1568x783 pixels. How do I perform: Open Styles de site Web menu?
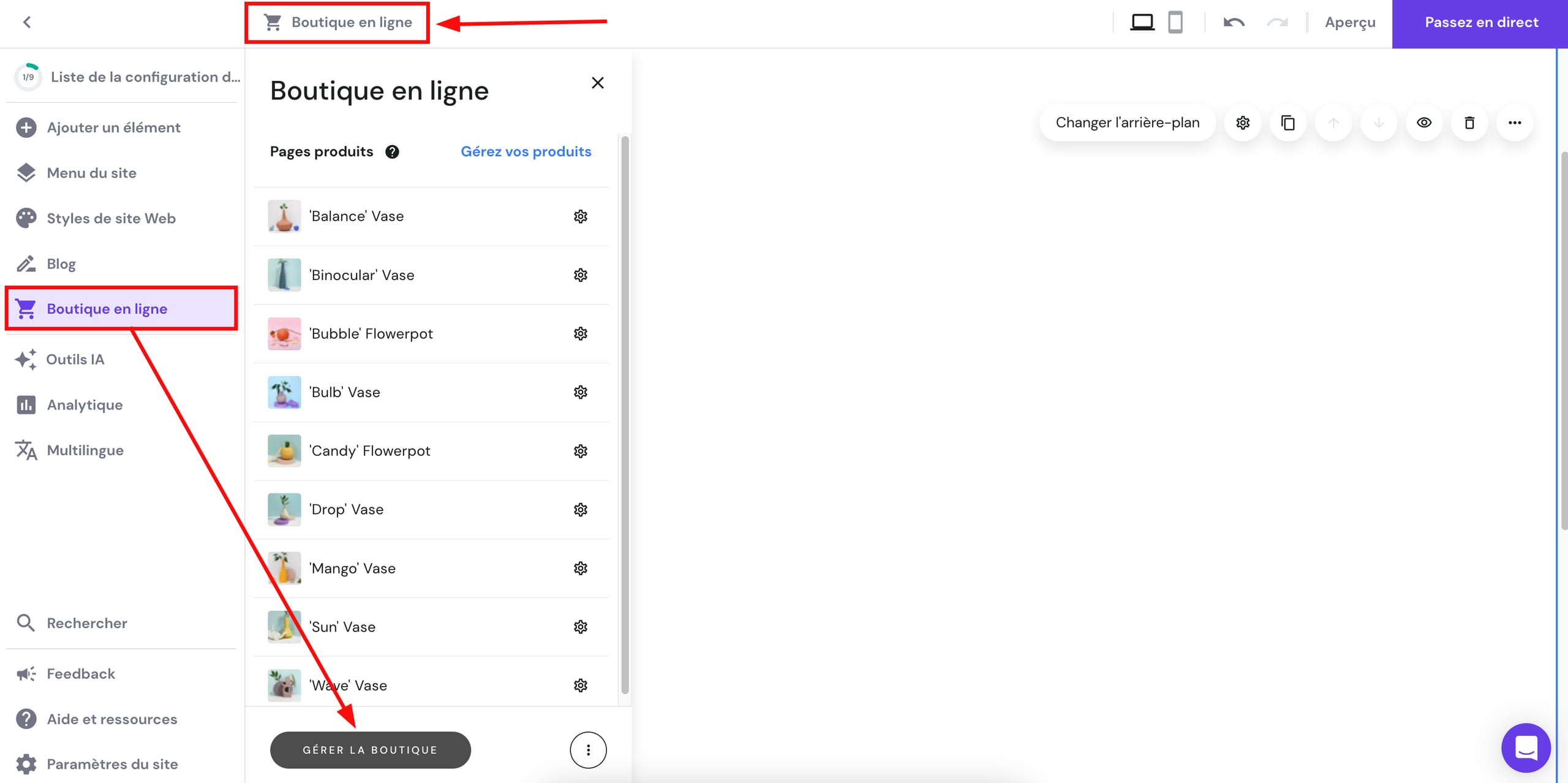point(111,218)
